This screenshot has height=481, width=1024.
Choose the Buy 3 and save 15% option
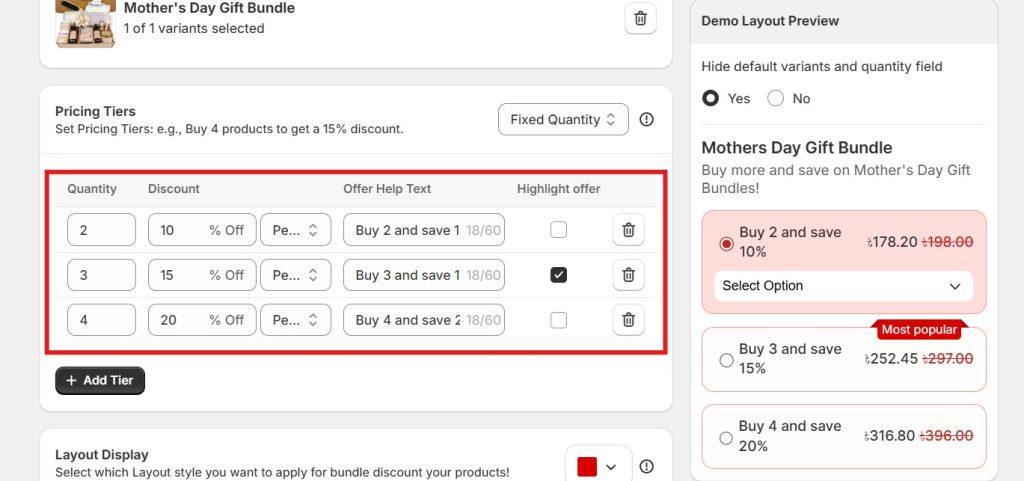tap(726, 360)
